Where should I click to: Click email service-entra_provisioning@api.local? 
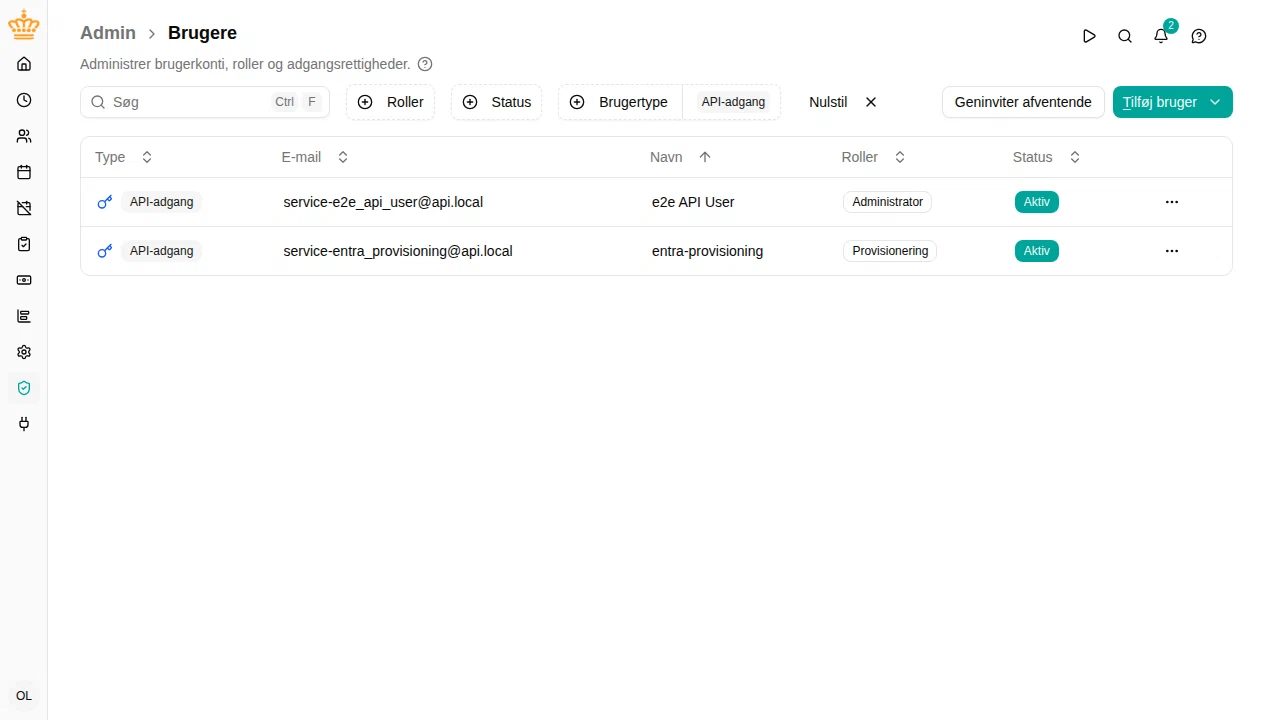click(x=398, y=251)
